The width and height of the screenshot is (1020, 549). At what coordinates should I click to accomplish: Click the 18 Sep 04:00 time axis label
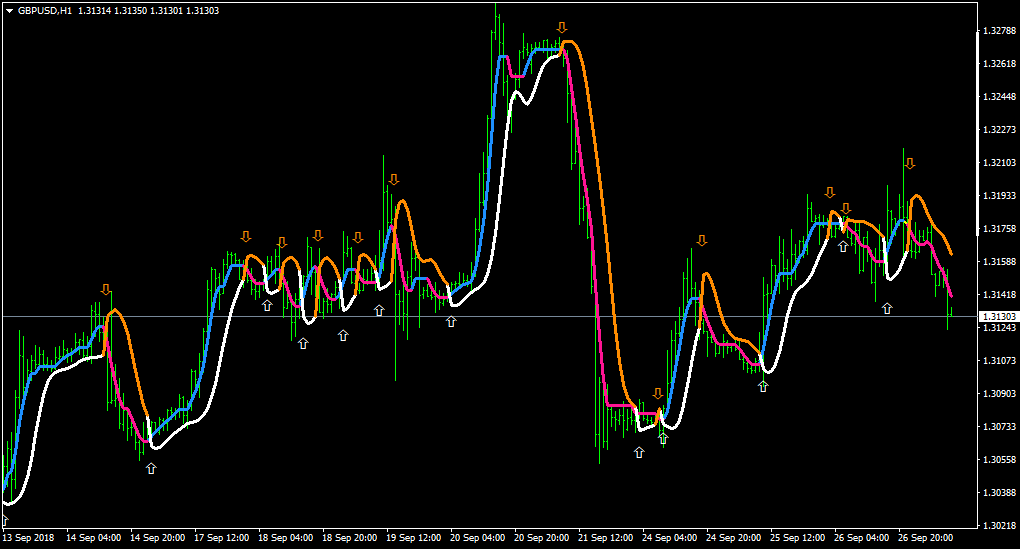point(286,538)
